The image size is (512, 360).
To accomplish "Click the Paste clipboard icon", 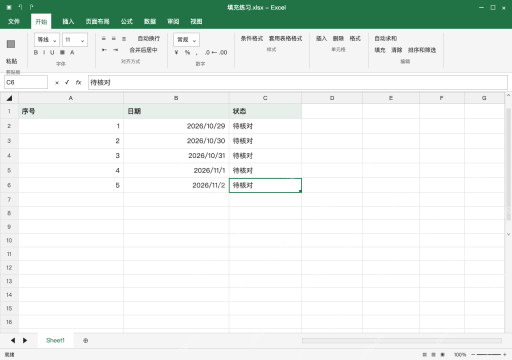I will [11, 44].
